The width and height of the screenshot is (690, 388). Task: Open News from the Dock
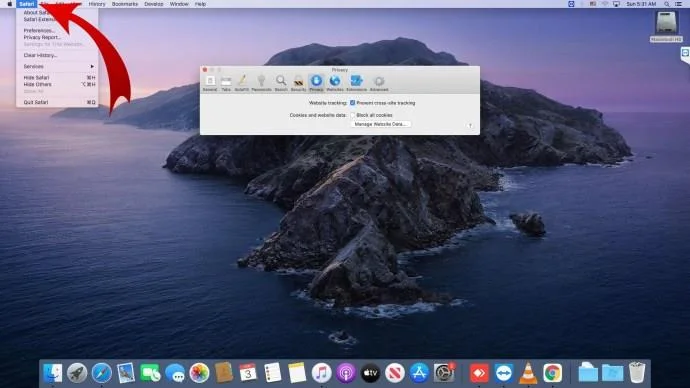click(x=395, y=373)
